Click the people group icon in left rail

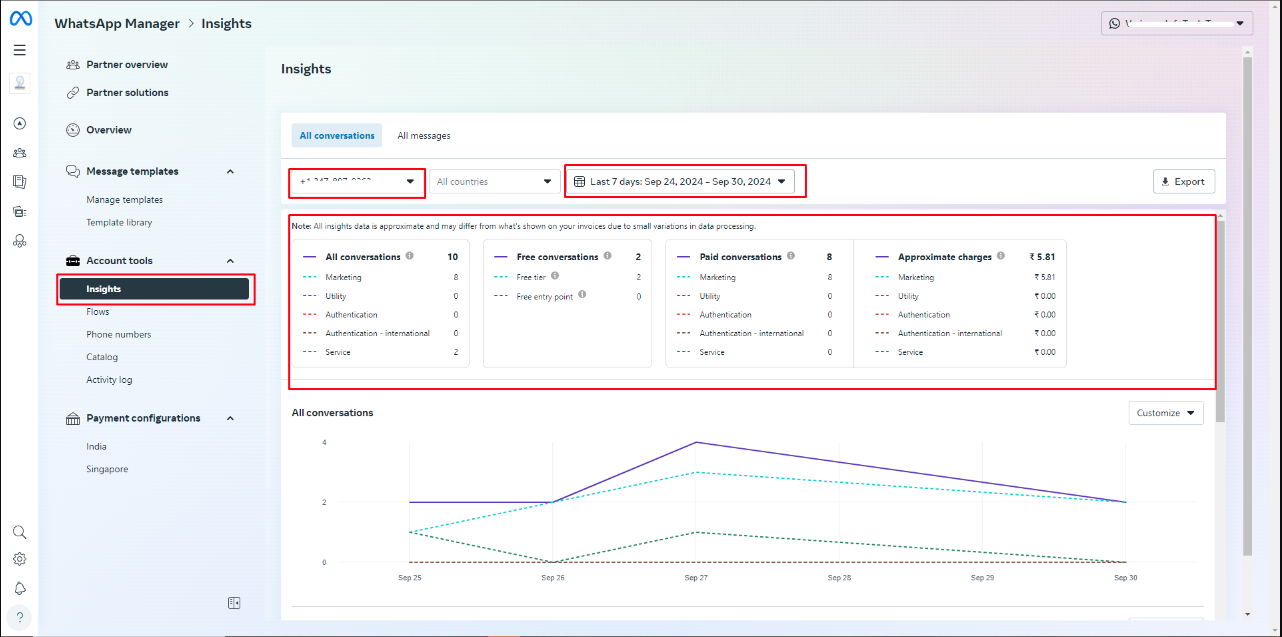tap(20, 153)
